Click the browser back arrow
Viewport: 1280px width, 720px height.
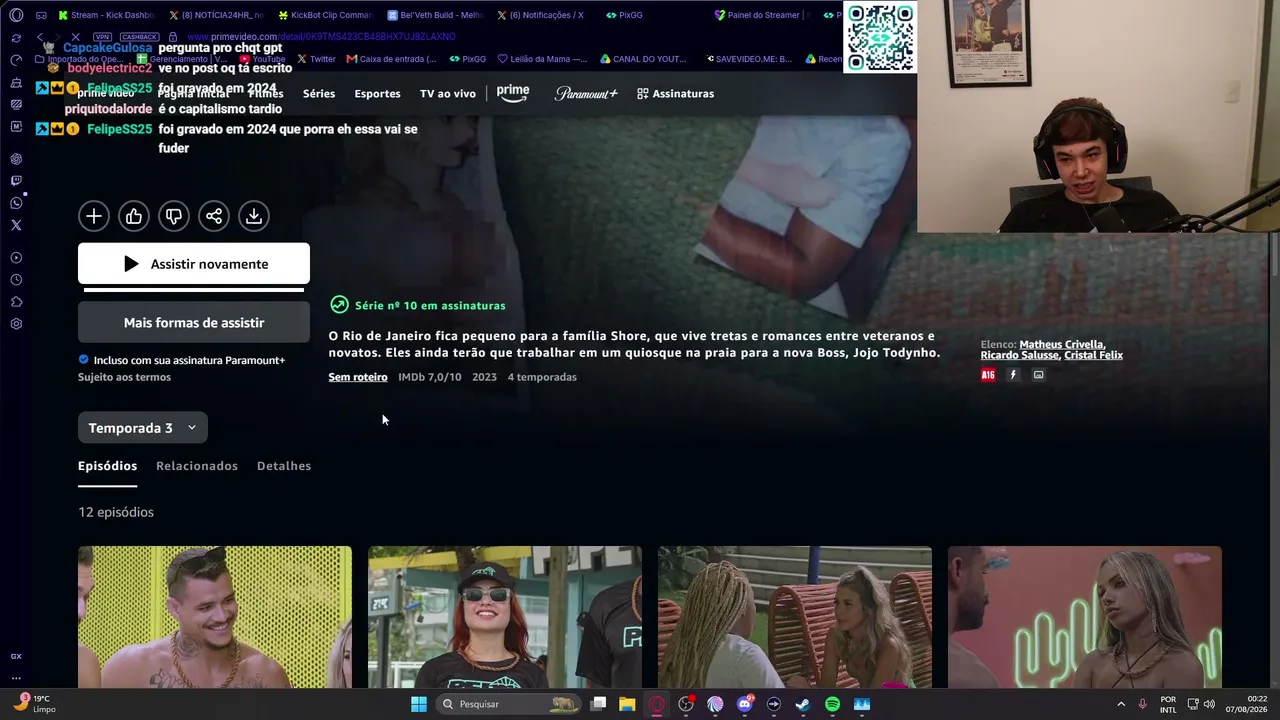click(40, 37)
